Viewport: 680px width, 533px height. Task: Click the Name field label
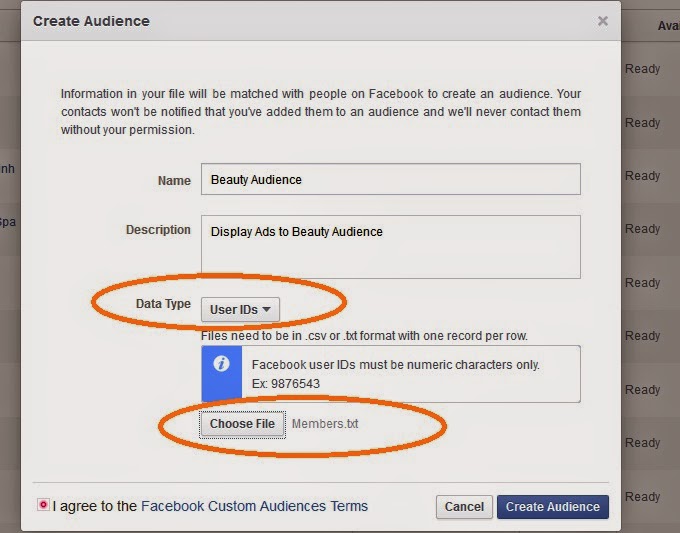pos(174,180)
